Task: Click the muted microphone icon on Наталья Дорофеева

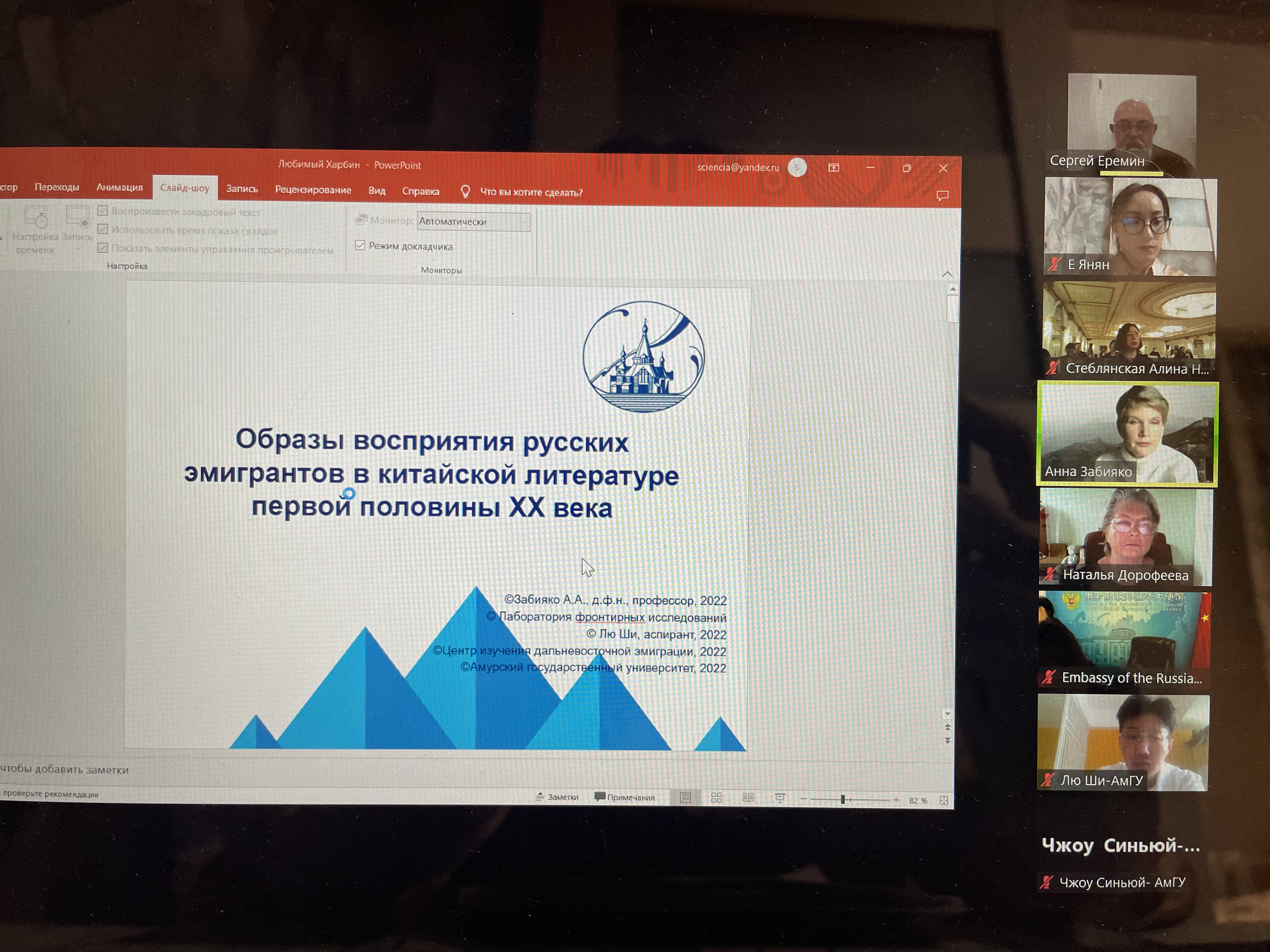Action: (1051, 574)
